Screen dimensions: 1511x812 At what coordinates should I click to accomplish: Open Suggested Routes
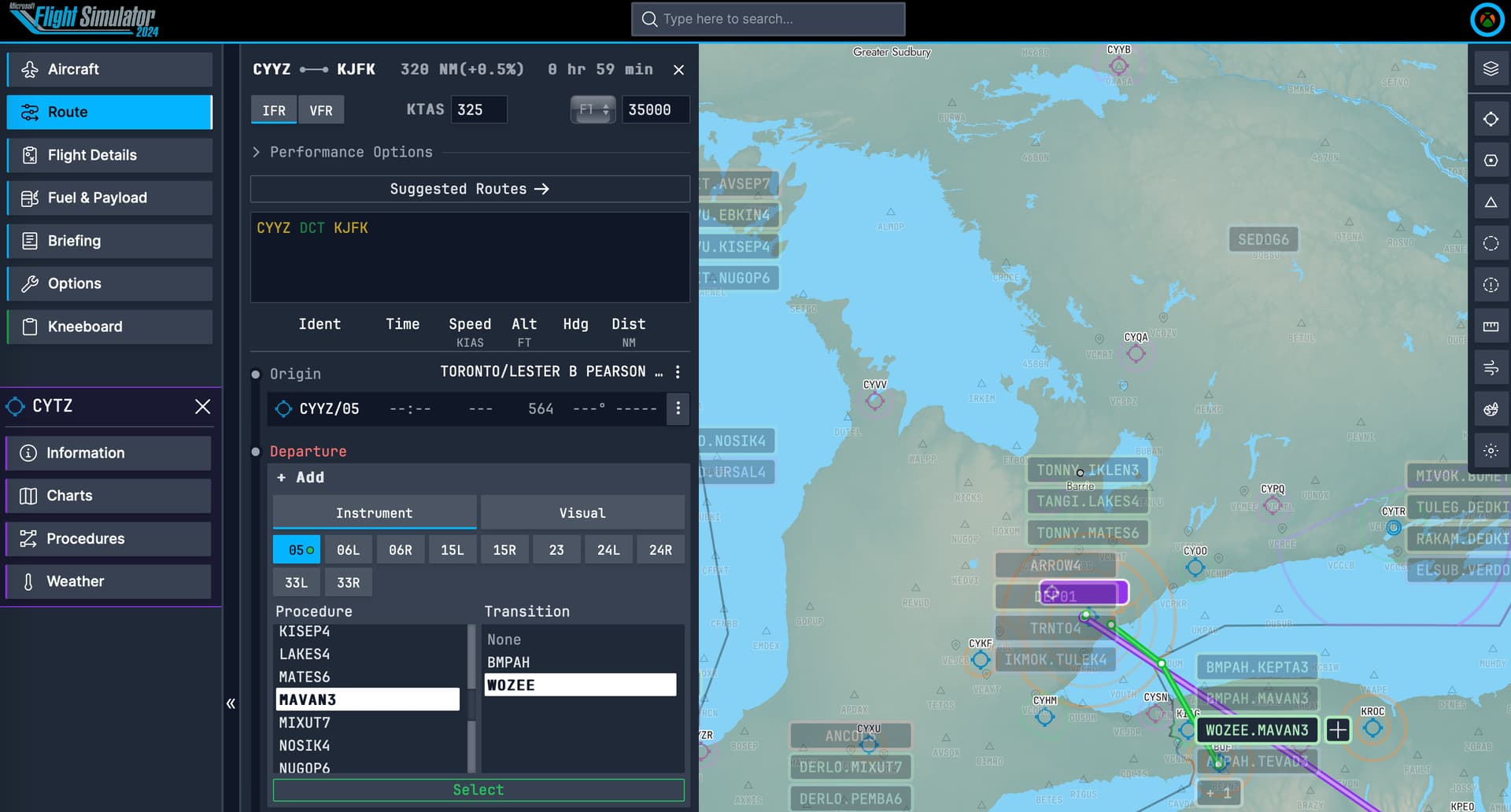(470, 189)
